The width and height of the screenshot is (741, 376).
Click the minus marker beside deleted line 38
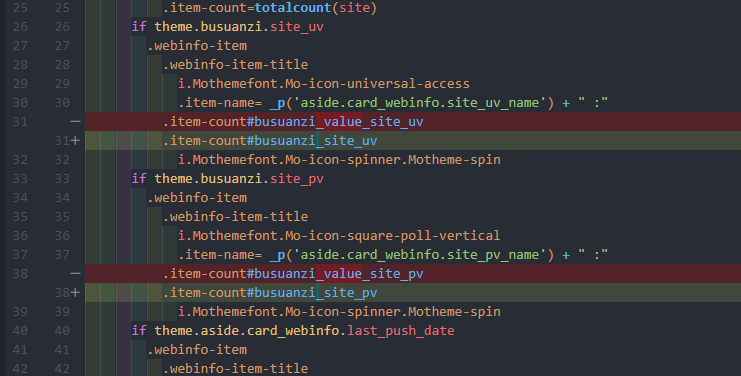point(75,273)
